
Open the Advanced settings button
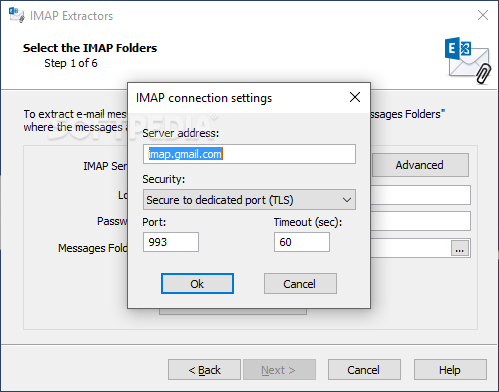pos(420,165)
